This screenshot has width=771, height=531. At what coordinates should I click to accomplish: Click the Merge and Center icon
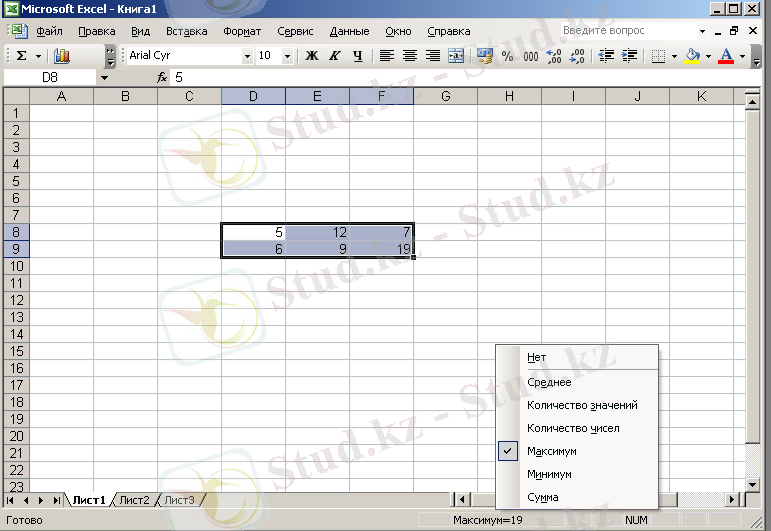point(456,56)
